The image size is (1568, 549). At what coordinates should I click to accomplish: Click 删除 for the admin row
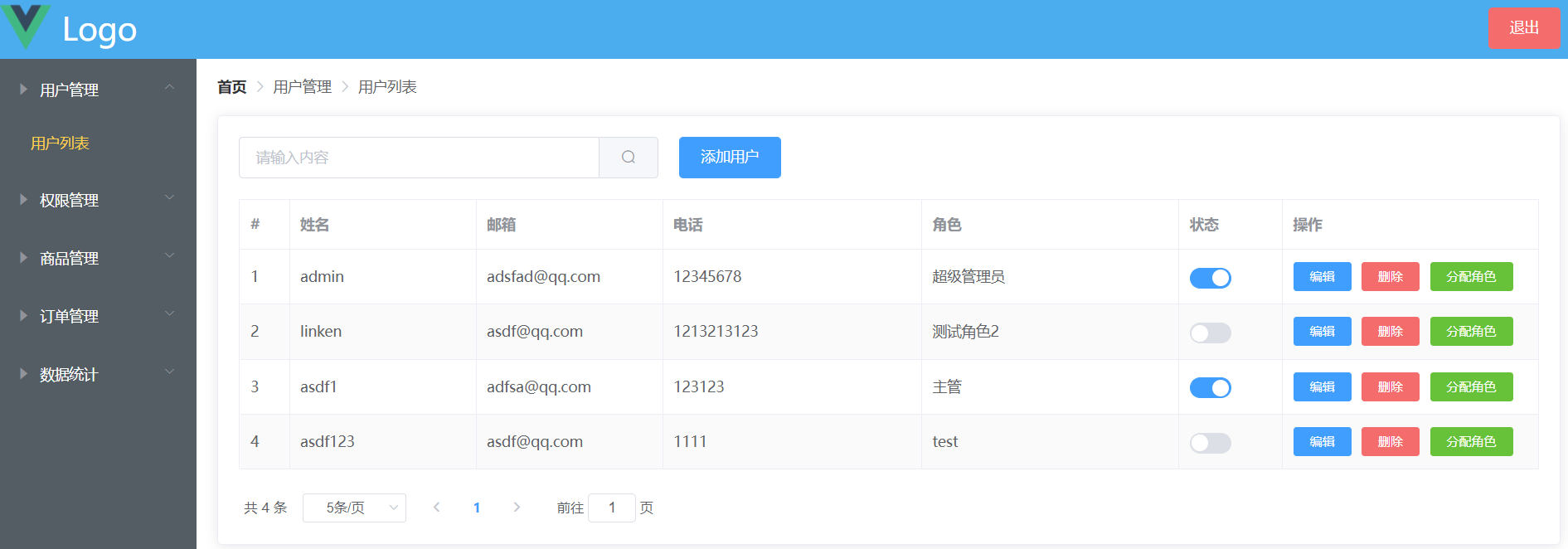(1390, 277)
